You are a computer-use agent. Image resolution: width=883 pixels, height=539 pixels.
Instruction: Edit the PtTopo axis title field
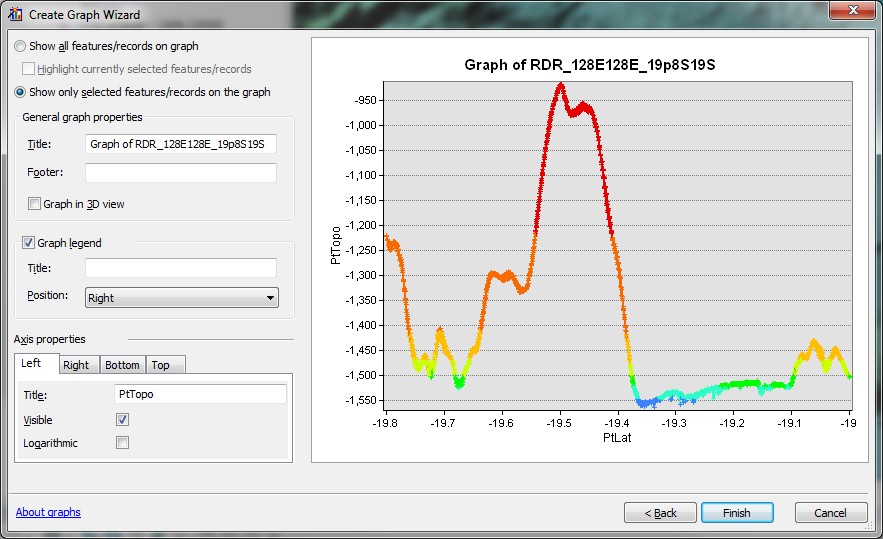[200, 394]
